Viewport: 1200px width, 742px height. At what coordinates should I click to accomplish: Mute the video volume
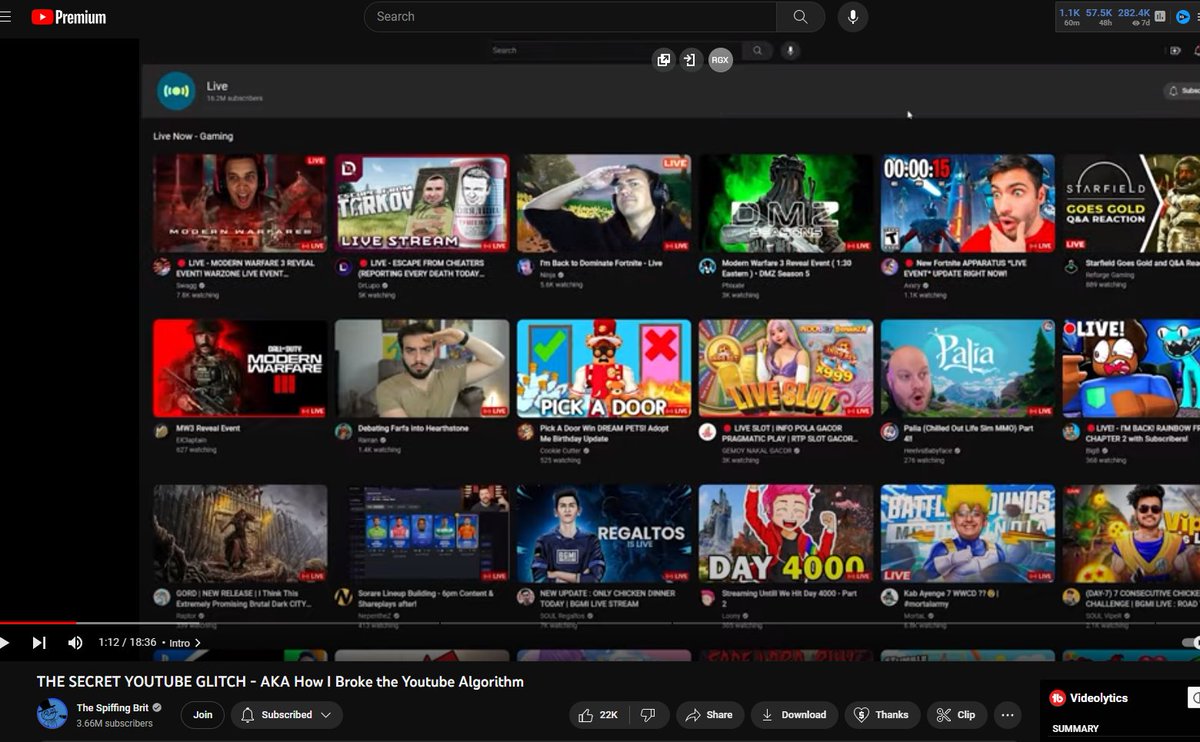pos(75,643)
